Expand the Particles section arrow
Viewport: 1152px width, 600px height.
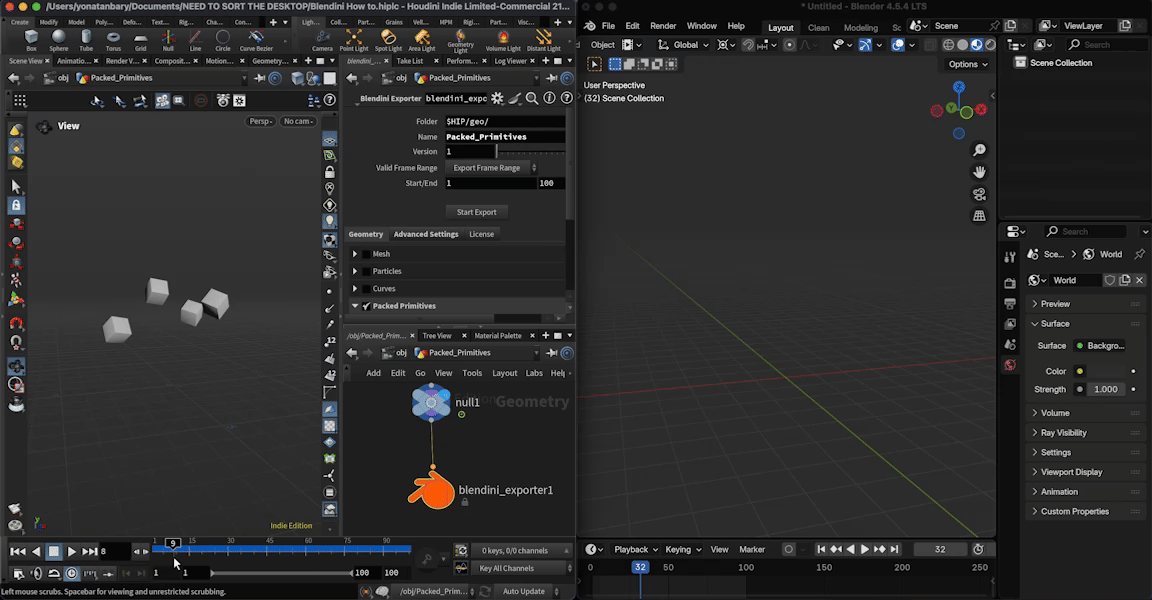tap(355, 272)
